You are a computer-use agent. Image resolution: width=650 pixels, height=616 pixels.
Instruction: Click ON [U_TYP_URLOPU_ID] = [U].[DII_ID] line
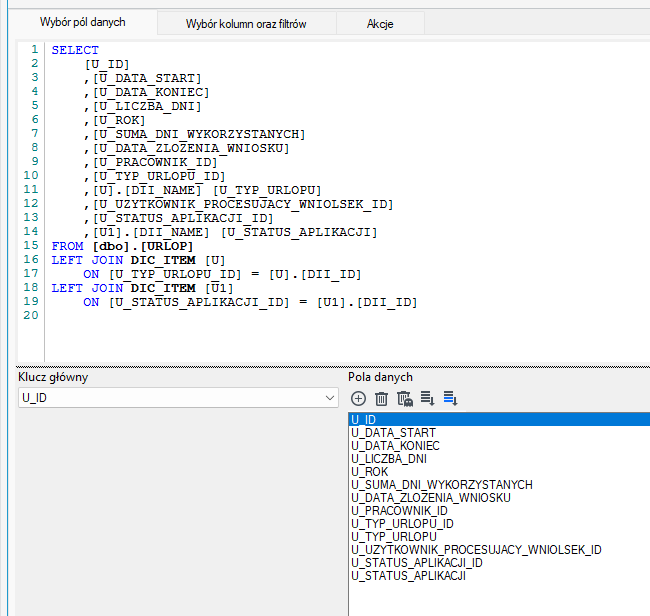pyautogui.click(x=222, y=274)
